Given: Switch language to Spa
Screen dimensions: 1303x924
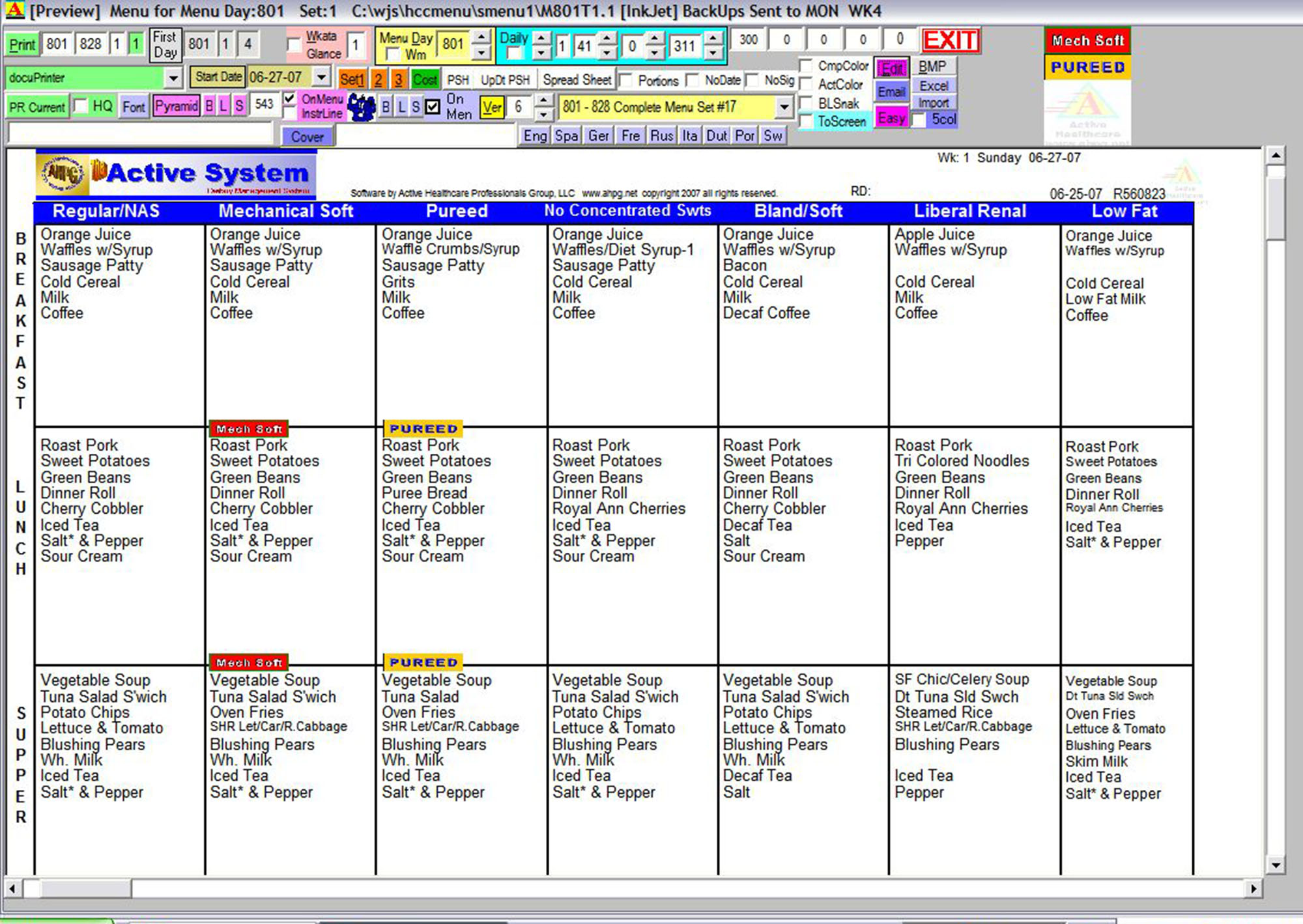Looking at the screenshot, I should pyautogui.click(x=566, y=135).
